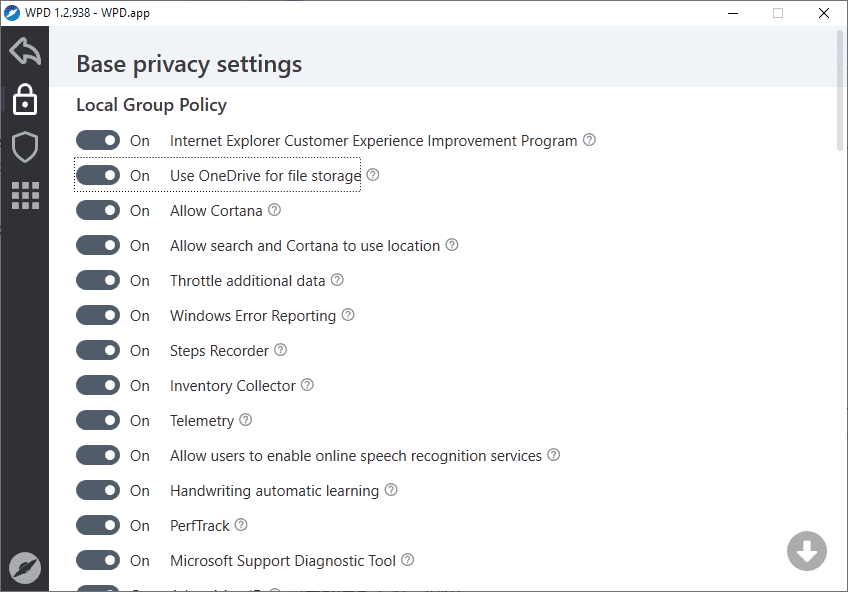Click the vertical scrollbar thumb
Viewport: 848px width, 592px height.
[840, 90]
